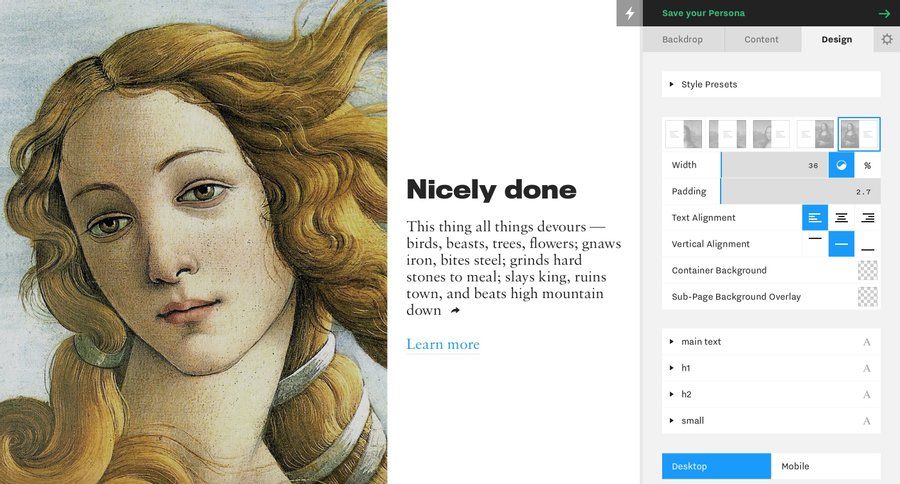The width and height of the screenshot is (900, 484).
Task: Align text to the left
Action: (815, 218)
